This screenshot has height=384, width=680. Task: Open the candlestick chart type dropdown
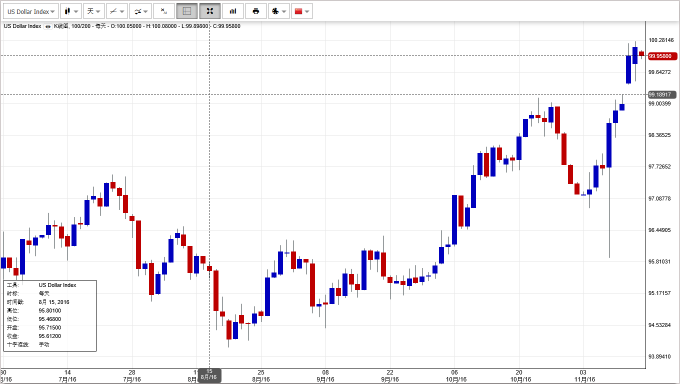[71, 11]
